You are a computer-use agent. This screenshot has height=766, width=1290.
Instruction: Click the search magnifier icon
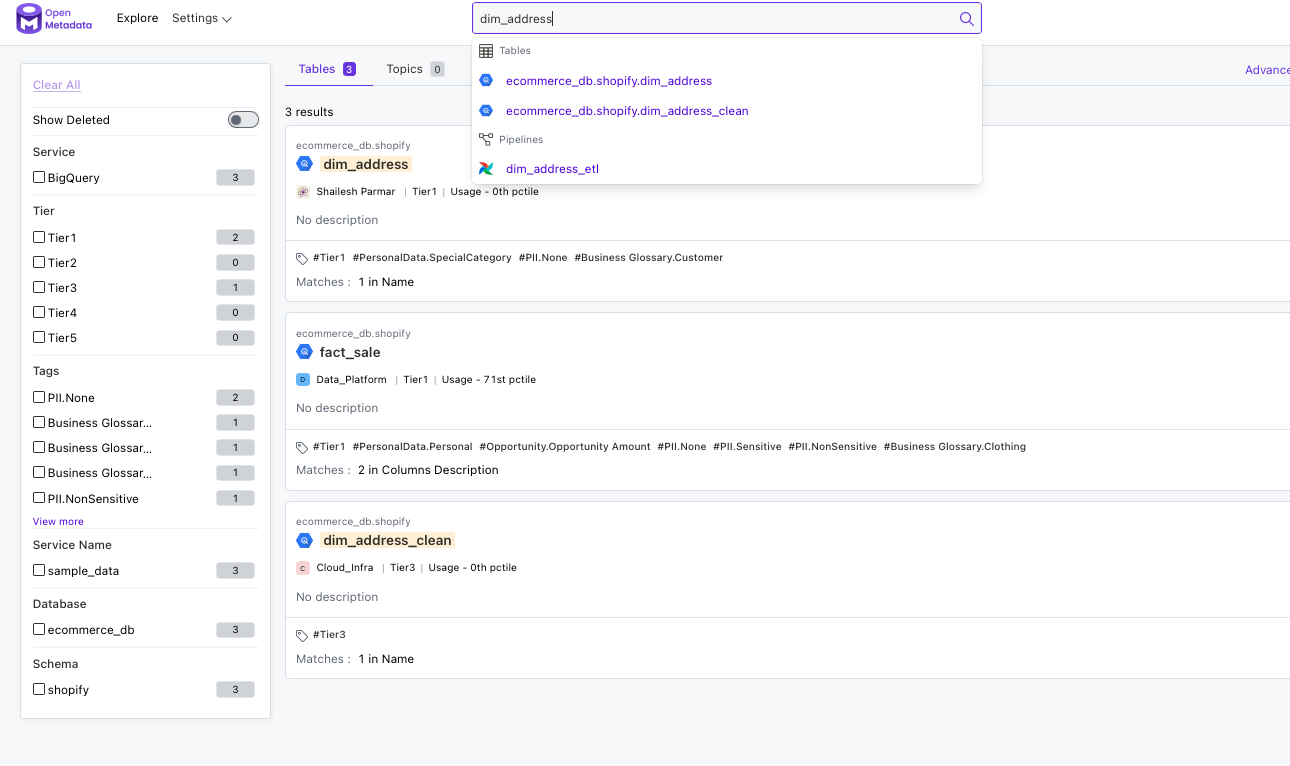click(x=966, y=18)
